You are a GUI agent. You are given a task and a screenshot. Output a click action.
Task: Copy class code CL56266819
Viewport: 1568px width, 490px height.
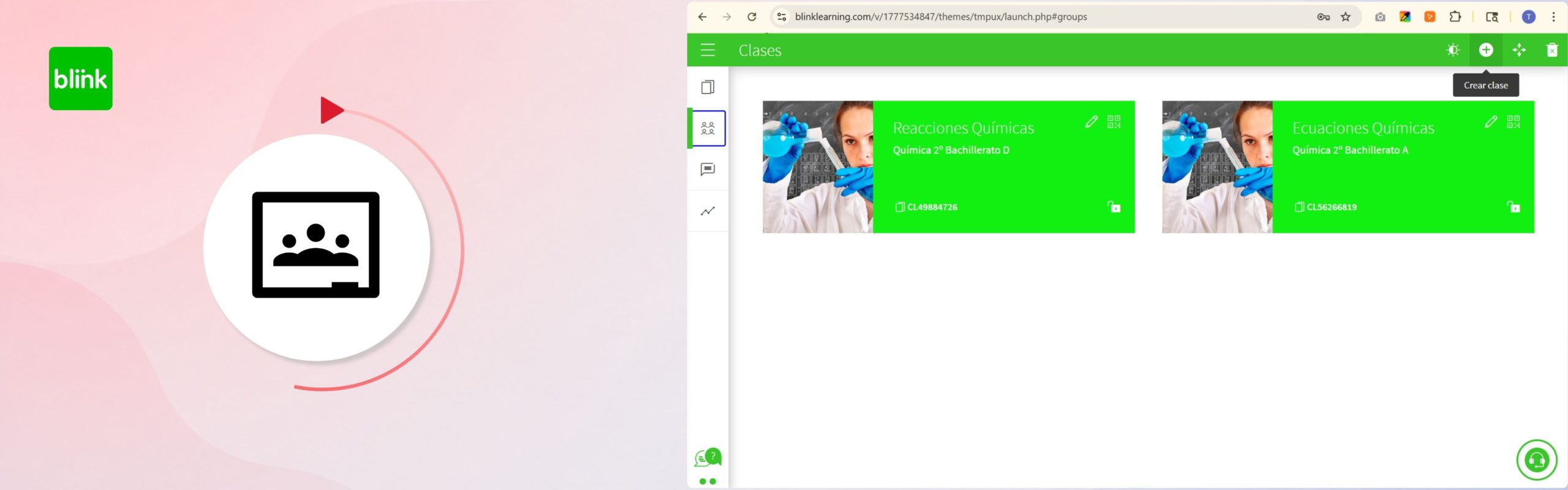[x=1325, y=207]
